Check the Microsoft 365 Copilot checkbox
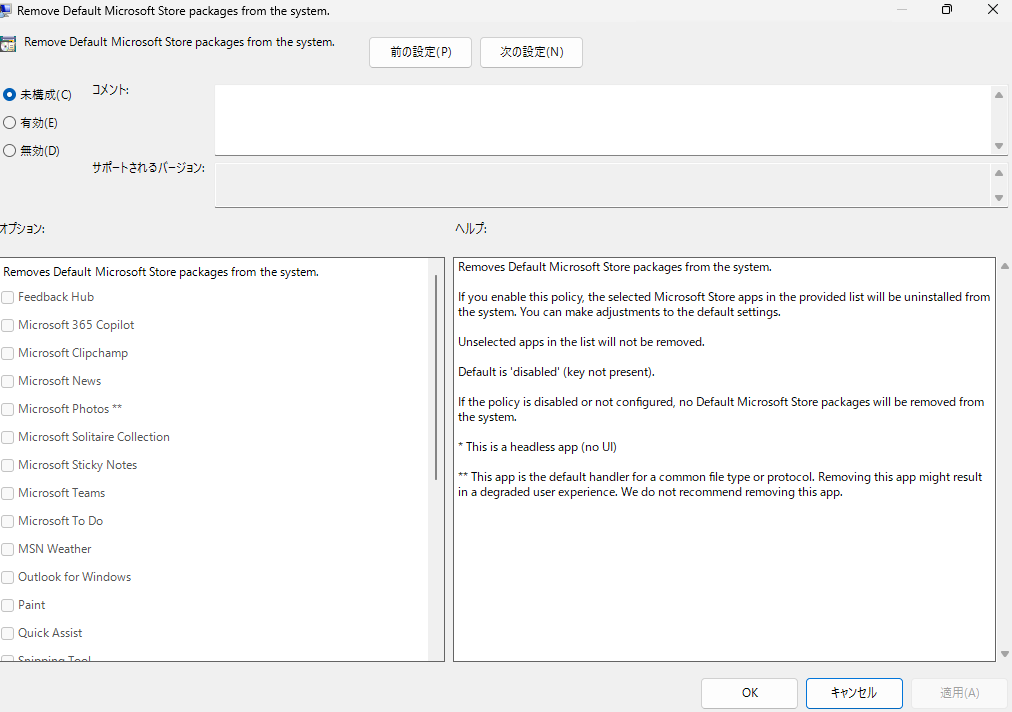Image resolution: width=1012 pixels, height=712 pixels. (x=8, y=325)
